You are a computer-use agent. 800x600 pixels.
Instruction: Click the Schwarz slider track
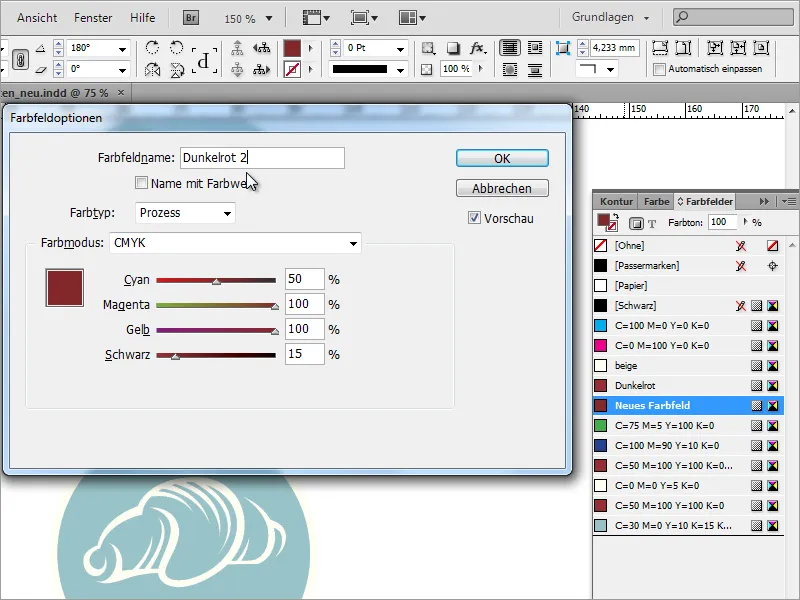point(216,355)
